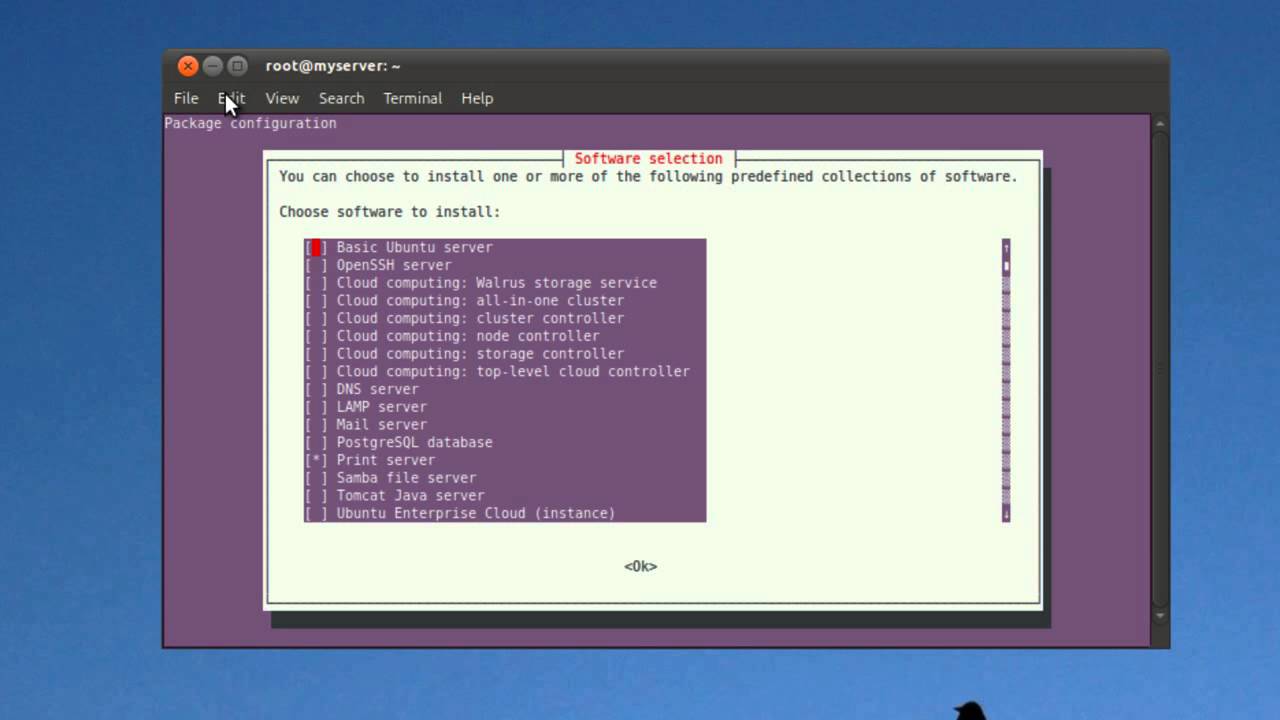Click the 'Package configuration' header text
The height and width of the screenshot is (720, 1280).
251,123
